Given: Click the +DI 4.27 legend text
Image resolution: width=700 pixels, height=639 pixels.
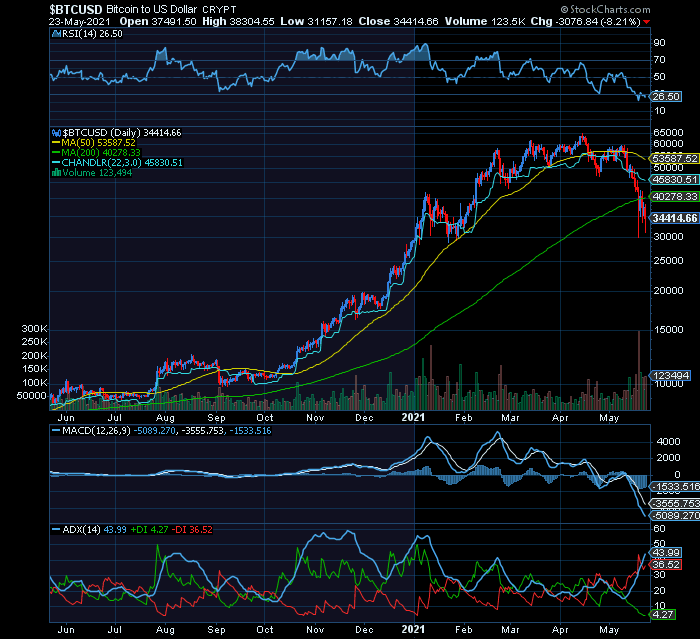Looking at the screenshot, I should (x=149, y=530).
